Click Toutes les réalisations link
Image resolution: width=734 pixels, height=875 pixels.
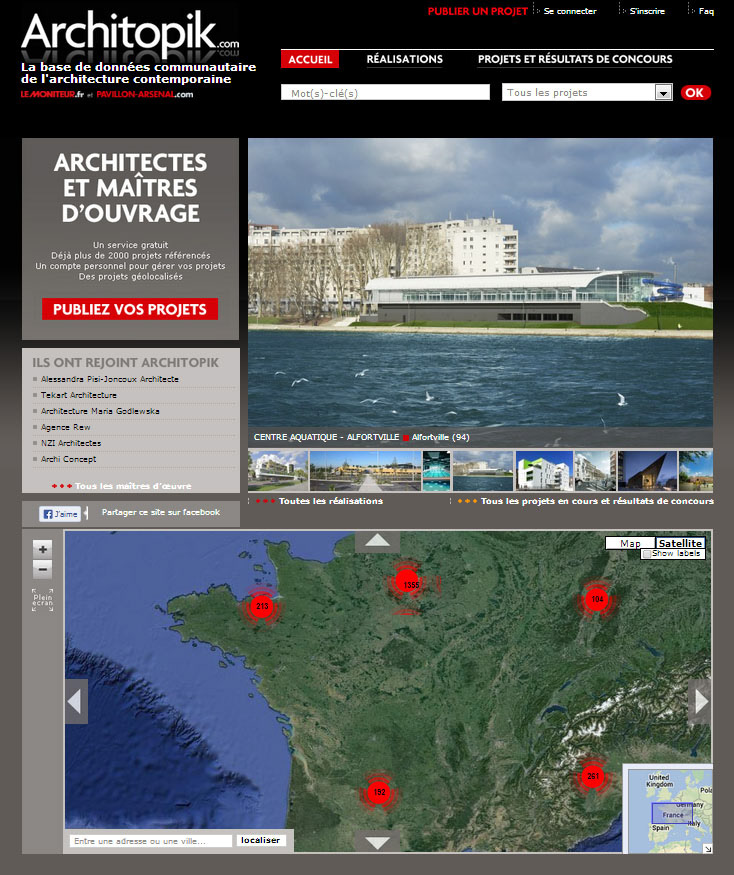tap(331, 501)
